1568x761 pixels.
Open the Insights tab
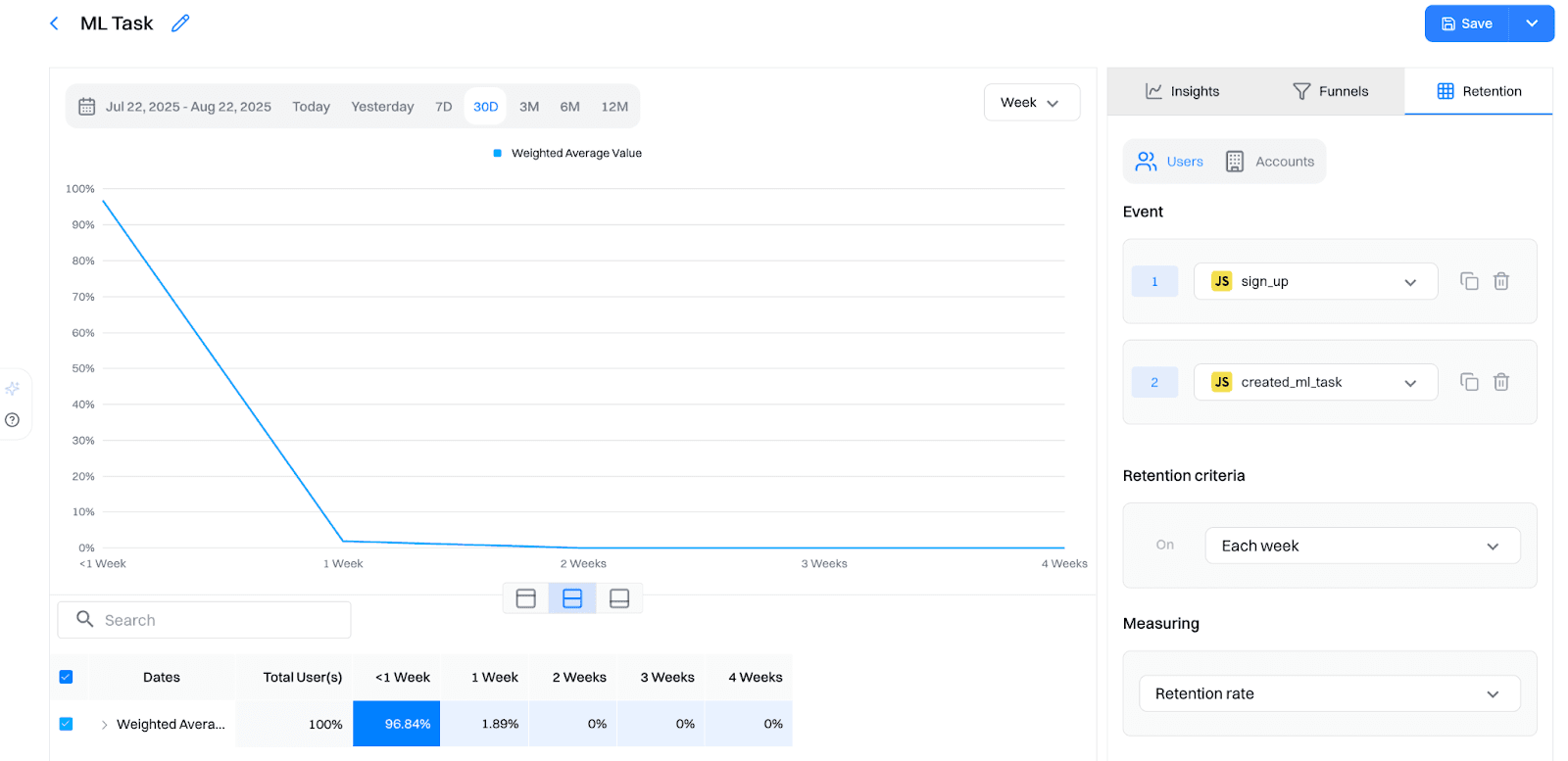click(1183, 91)
